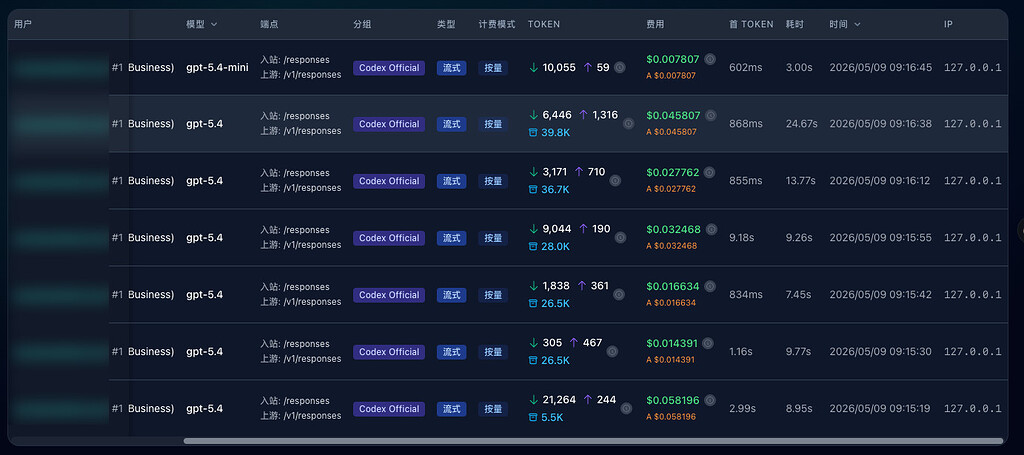
Task: Click the 13.77s duration value
Action: point(801,181)
